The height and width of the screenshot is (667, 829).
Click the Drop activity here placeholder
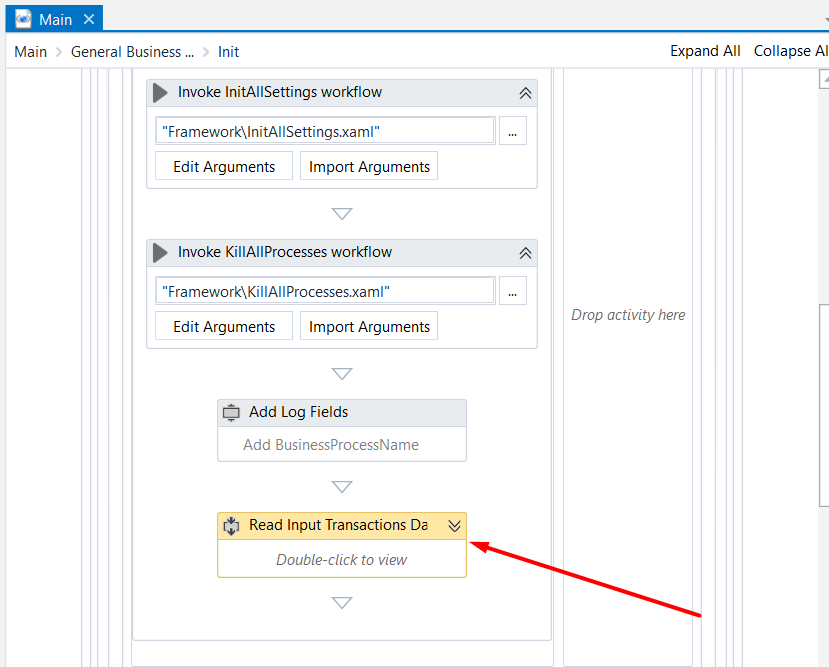tap(628, 315)
